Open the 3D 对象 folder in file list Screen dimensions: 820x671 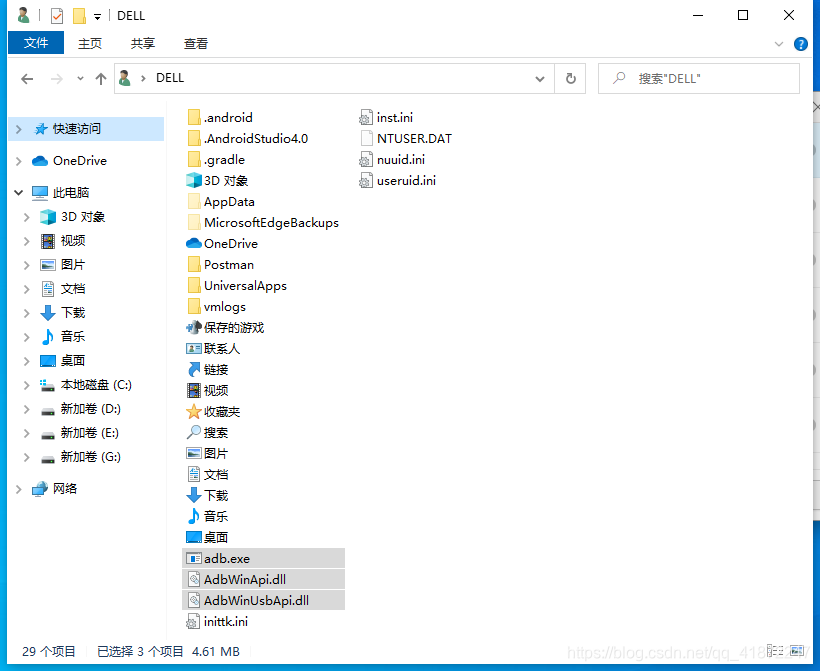pos(218,180)
